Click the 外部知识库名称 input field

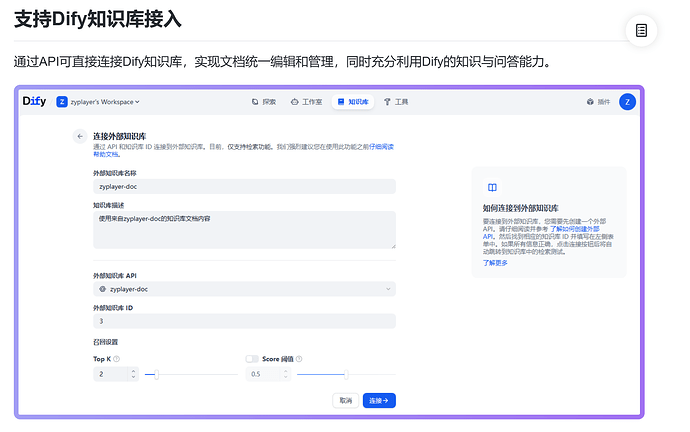coord(244,187)
